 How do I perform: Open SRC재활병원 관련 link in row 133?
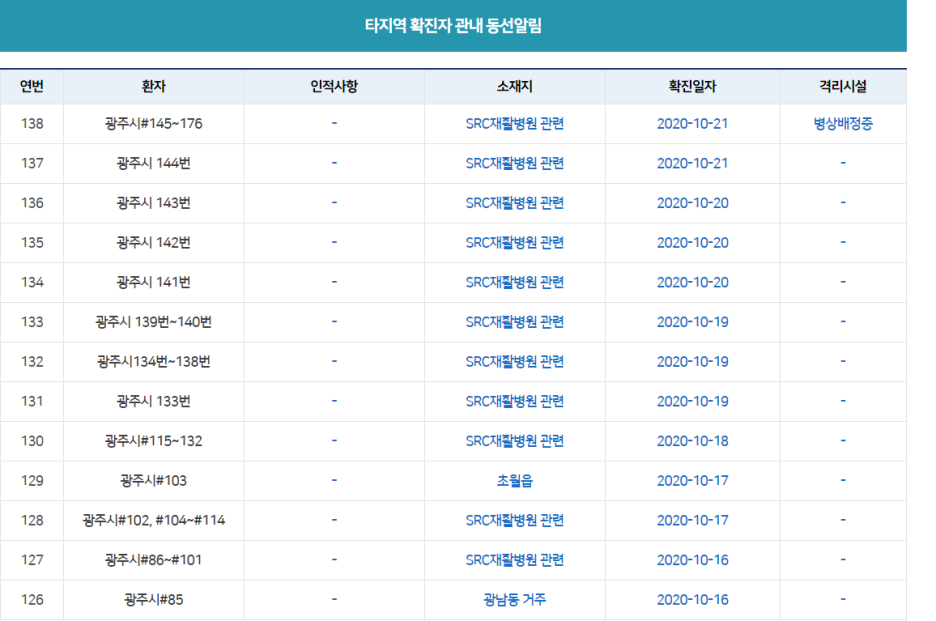515,322
